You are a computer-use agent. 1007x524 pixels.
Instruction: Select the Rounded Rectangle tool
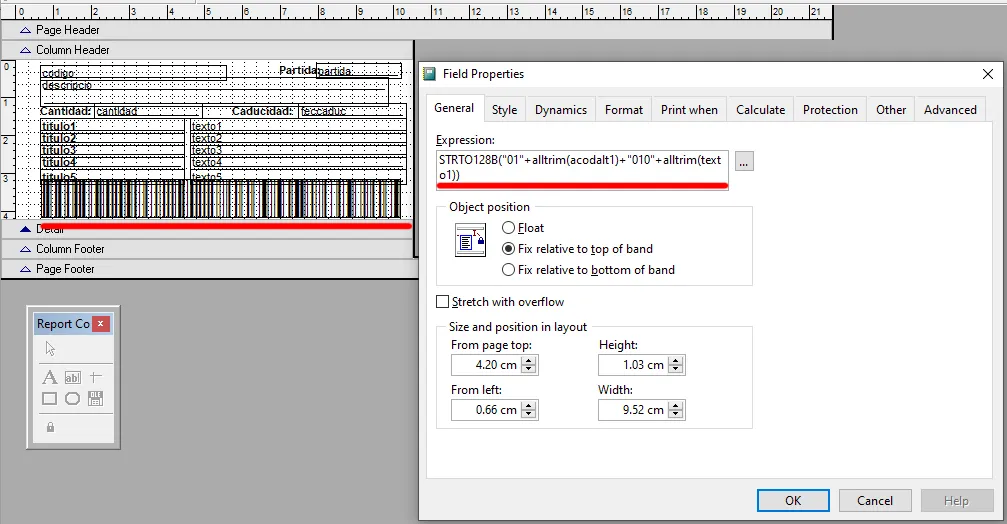[72, 399]
